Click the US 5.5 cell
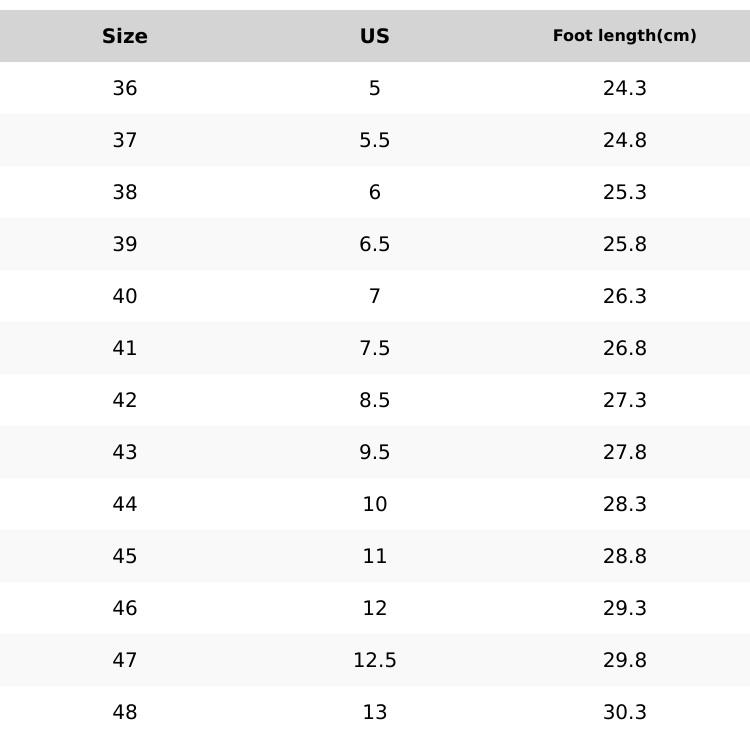Screen dimensions: 750x738 [x=375, y=140]
